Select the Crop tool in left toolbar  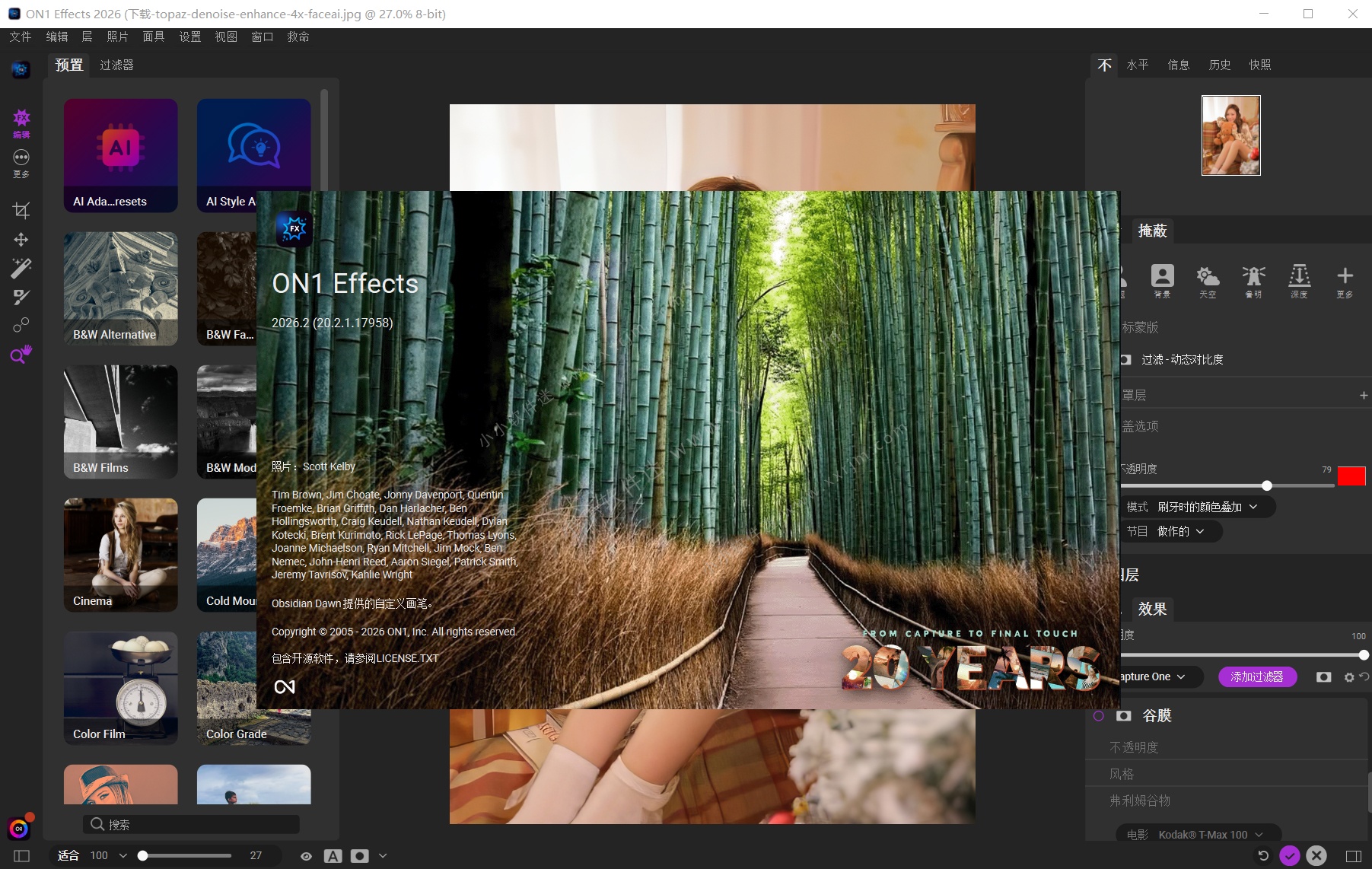[x=21, y=211]
